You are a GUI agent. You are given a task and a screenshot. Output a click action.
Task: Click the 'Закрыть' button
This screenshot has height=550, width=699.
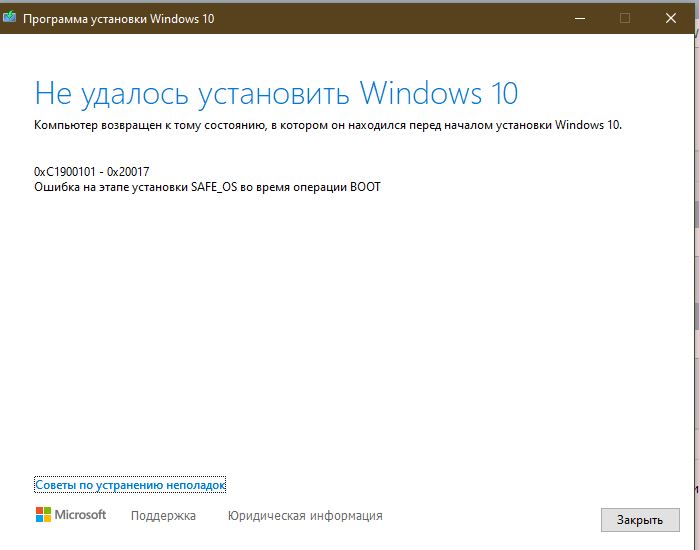tap(640, 520)
